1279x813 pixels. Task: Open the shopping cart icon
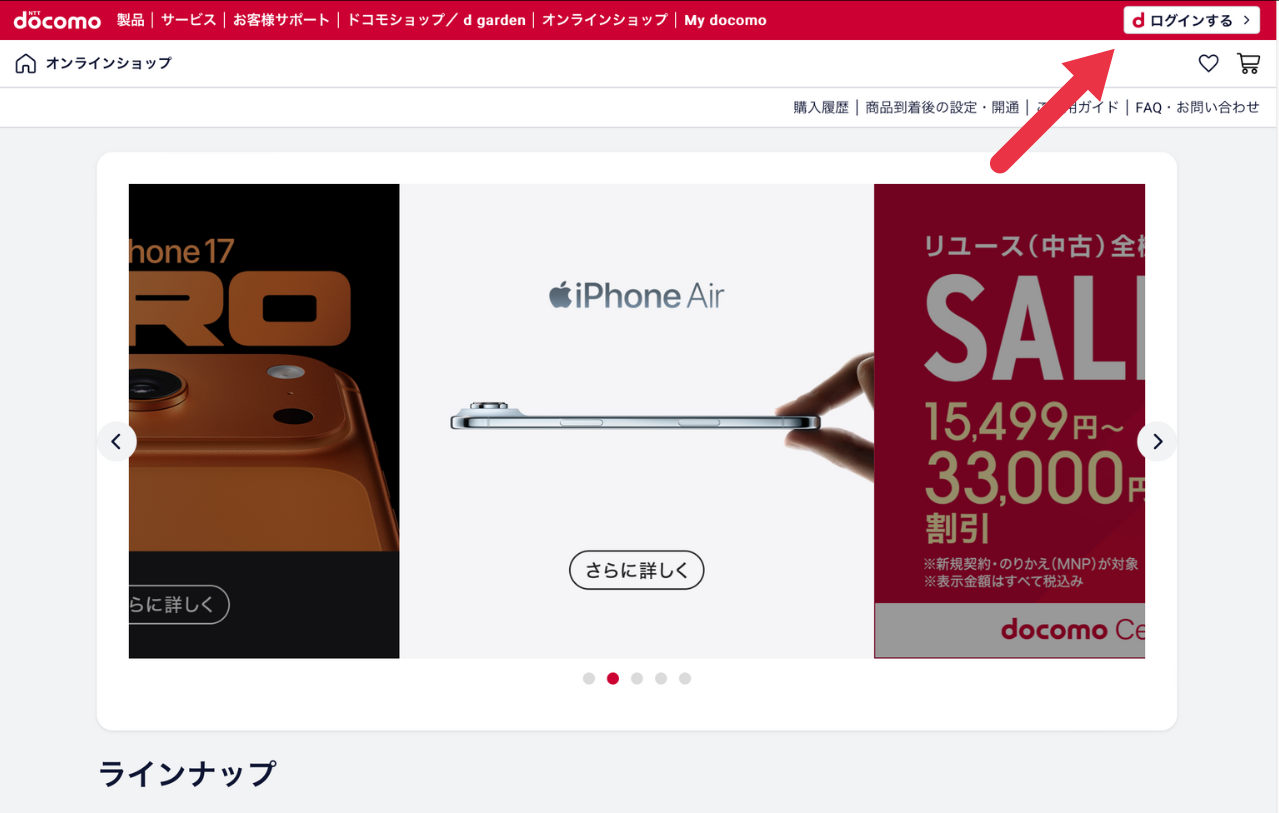tap(1249, 64)
